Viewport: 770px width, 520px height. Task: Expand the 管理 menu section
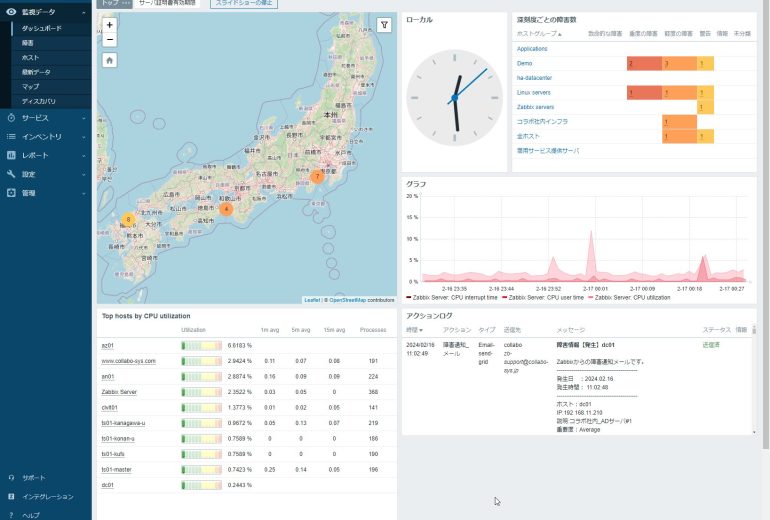click(x=83, y=193)
